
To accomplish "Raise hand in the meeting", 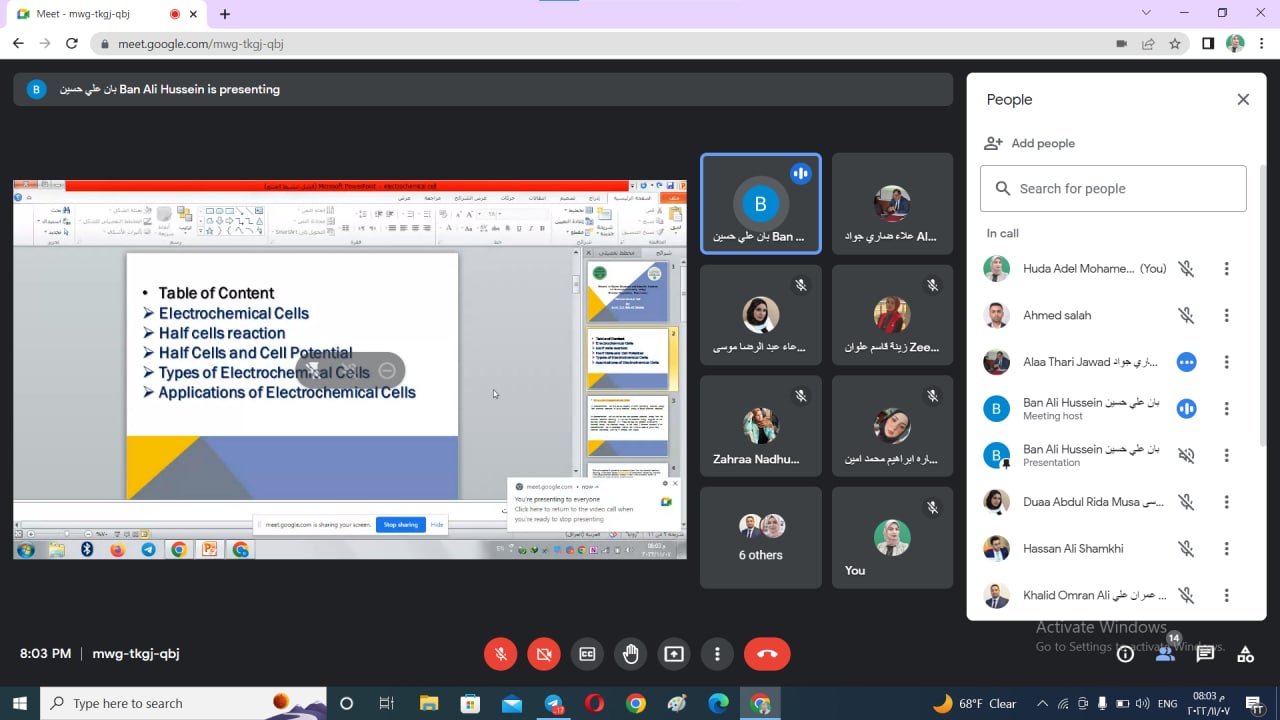I will (631, 654).
